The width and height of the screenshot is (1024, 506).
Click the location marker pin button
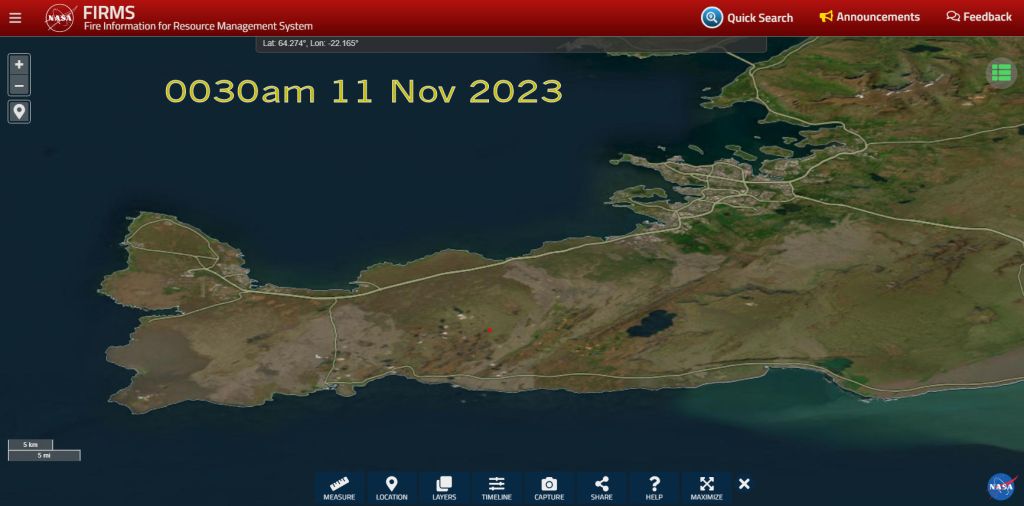[19, 111]
